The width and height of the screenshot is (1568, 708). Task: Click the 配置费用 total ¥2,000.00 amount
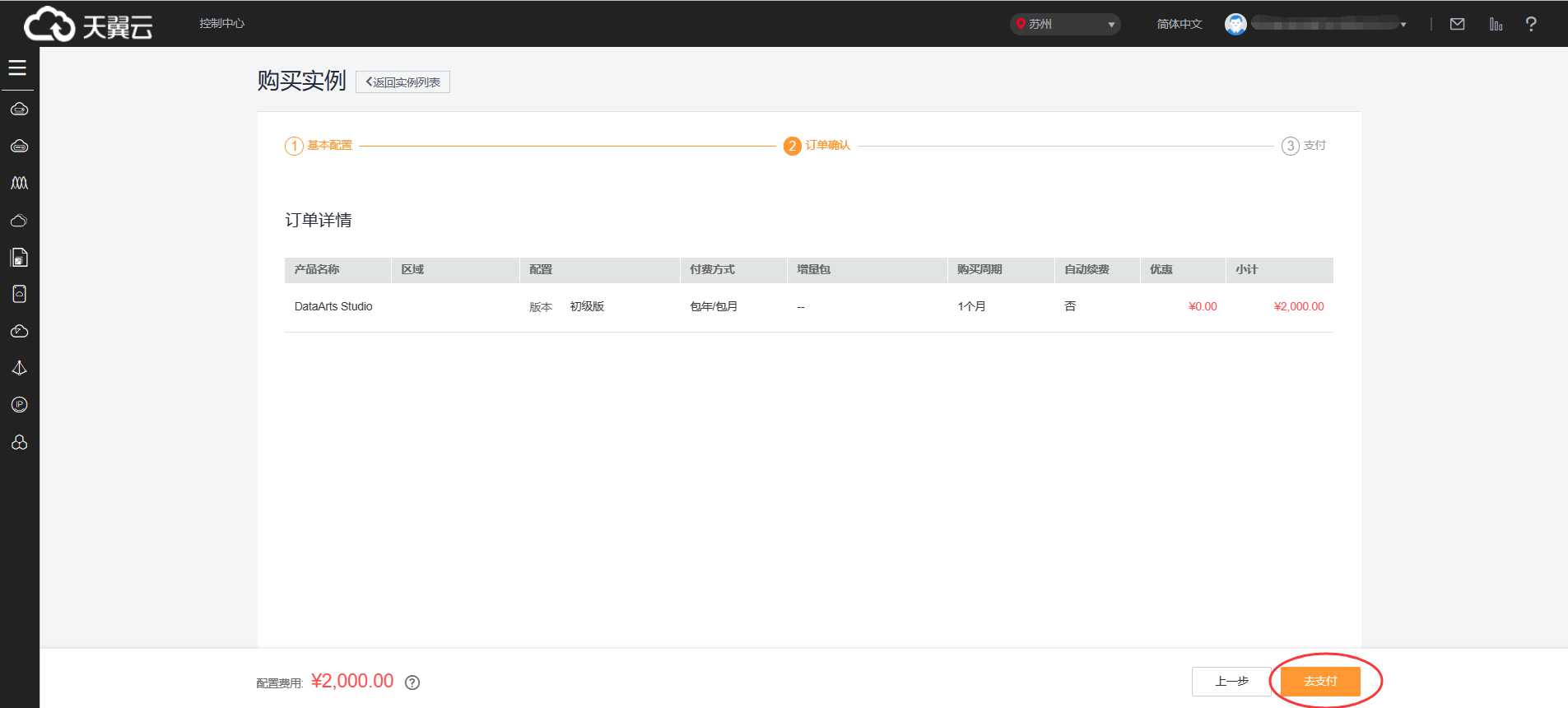pyautogui.click(x=352, y=681)
